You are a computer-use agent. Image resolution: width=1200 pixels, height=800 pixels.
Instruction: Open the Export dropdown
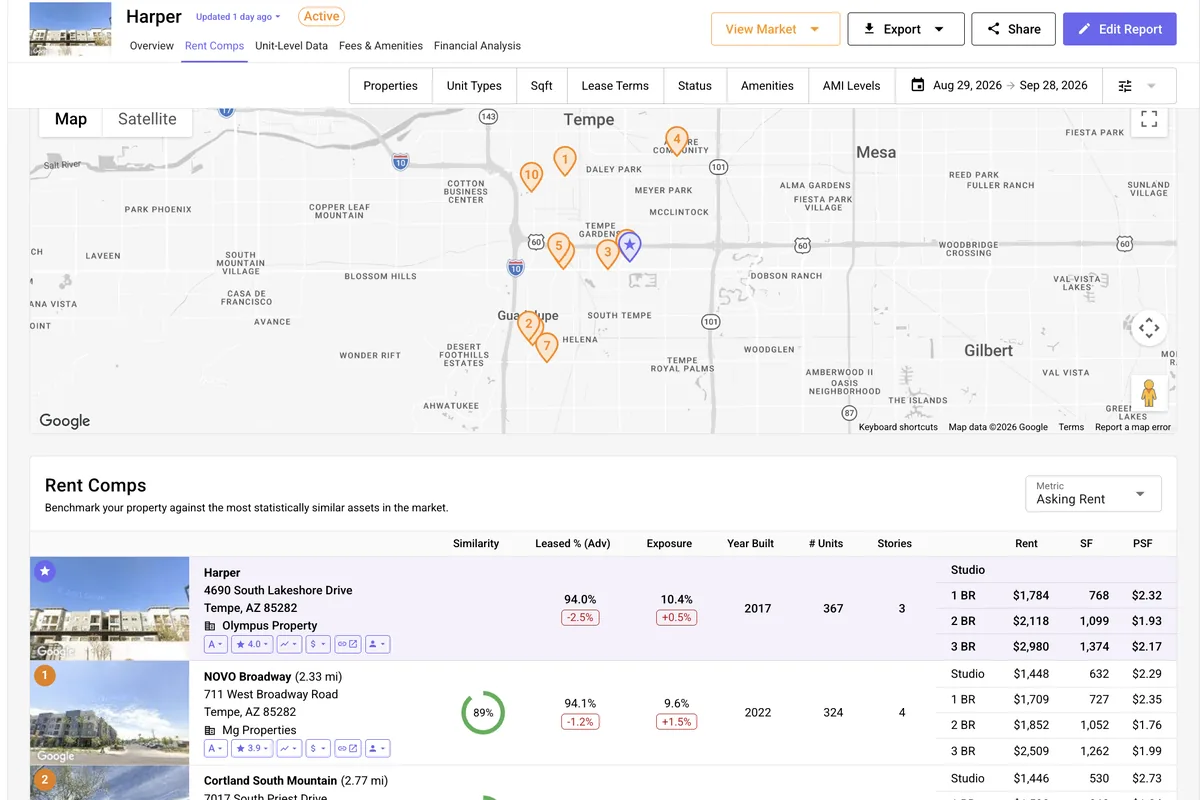coord(906,29)
